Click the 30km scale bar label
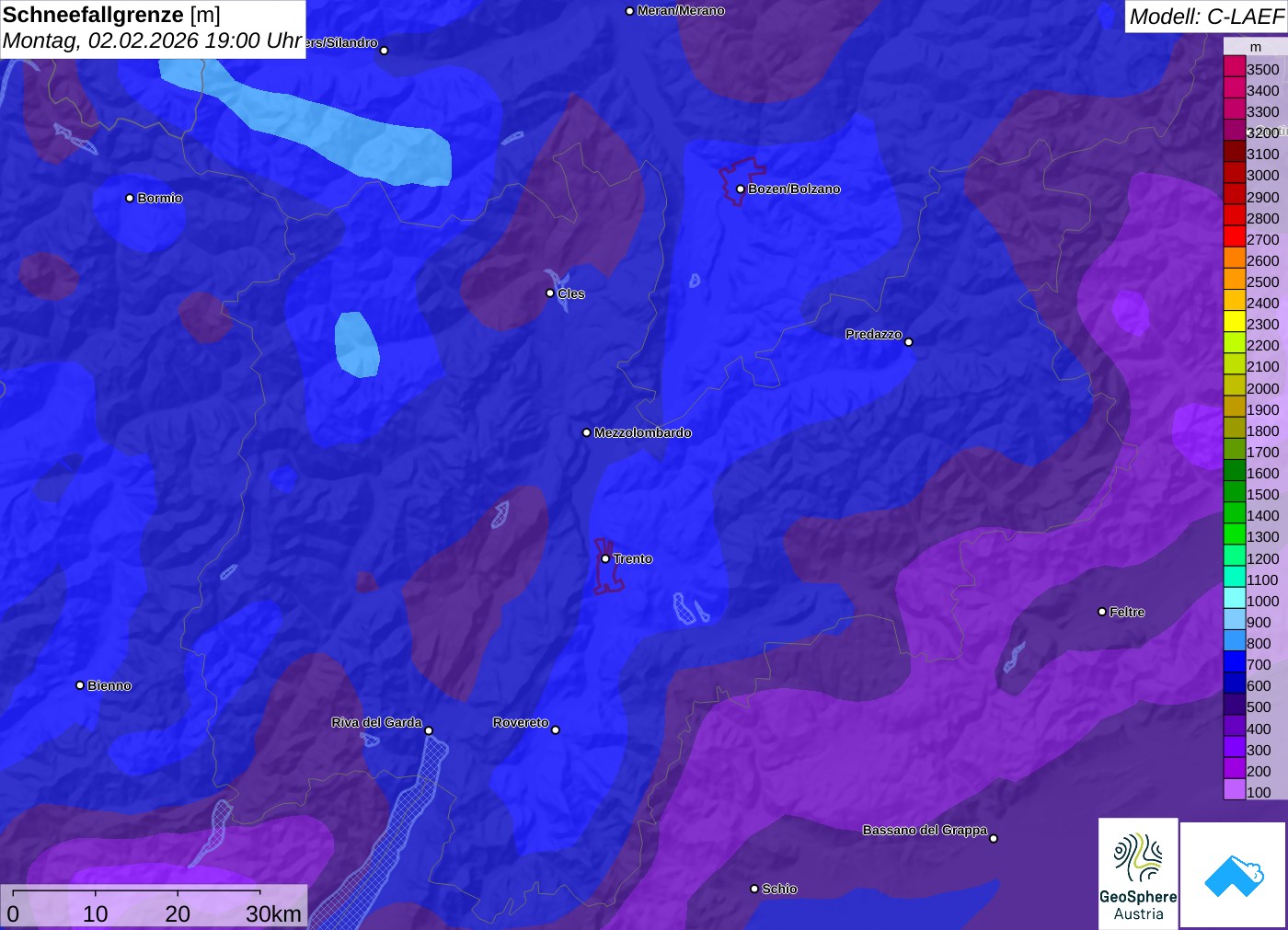The height and width of the screenshot is (930, 1288). [273, 913]
